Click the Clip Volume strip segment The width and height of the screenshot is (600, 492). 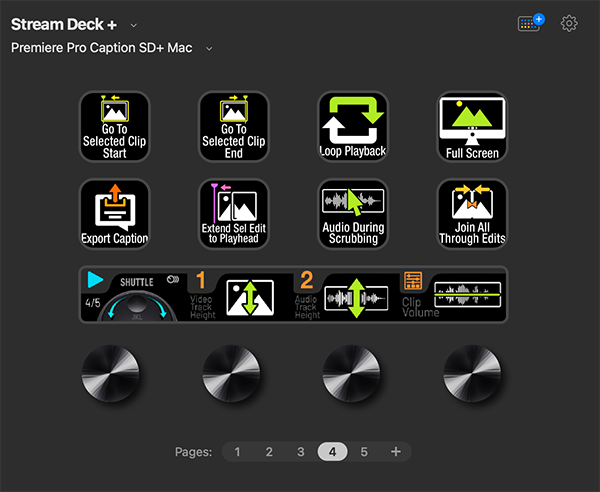pos(453,295)
